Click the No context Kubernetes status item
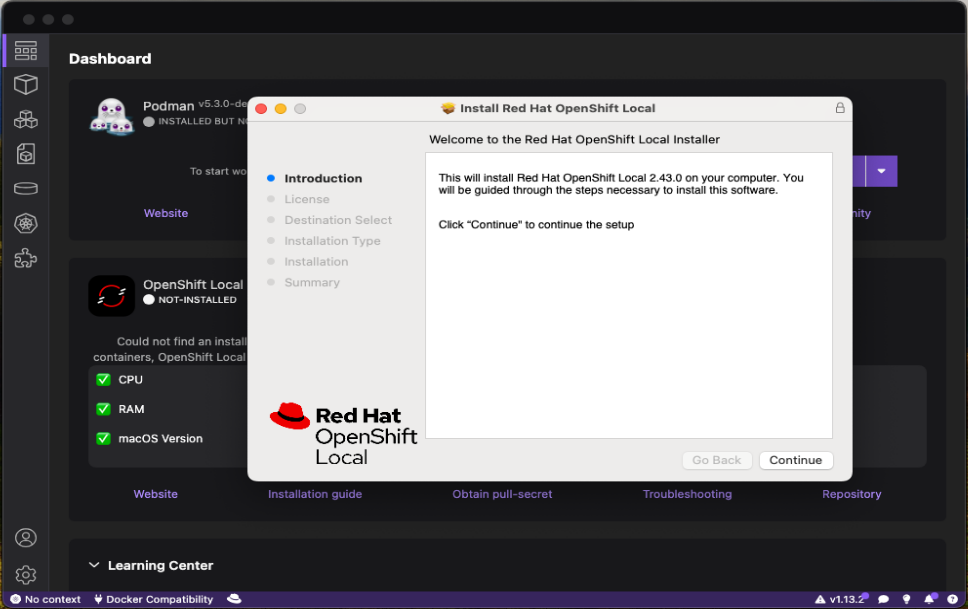 point(46,599)
